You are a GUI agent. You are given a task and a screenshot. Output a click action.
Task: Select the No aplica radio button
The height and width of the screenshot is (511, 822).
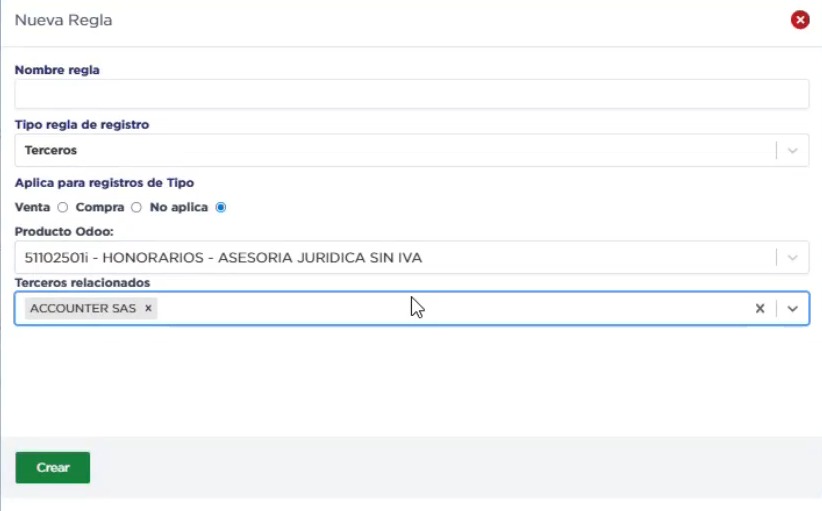tap(221, 208)
